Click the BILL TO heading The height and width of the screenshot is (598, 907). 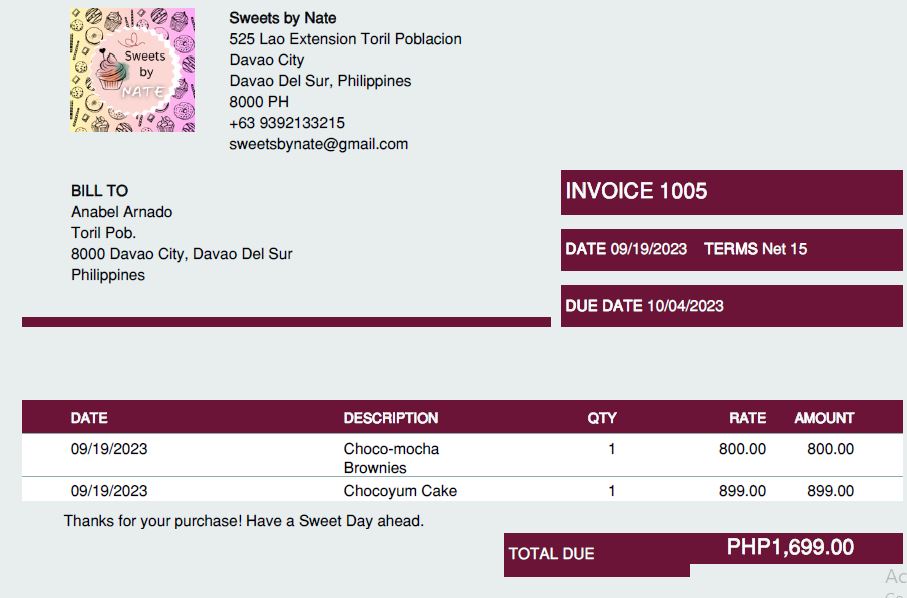pos(99,191)
